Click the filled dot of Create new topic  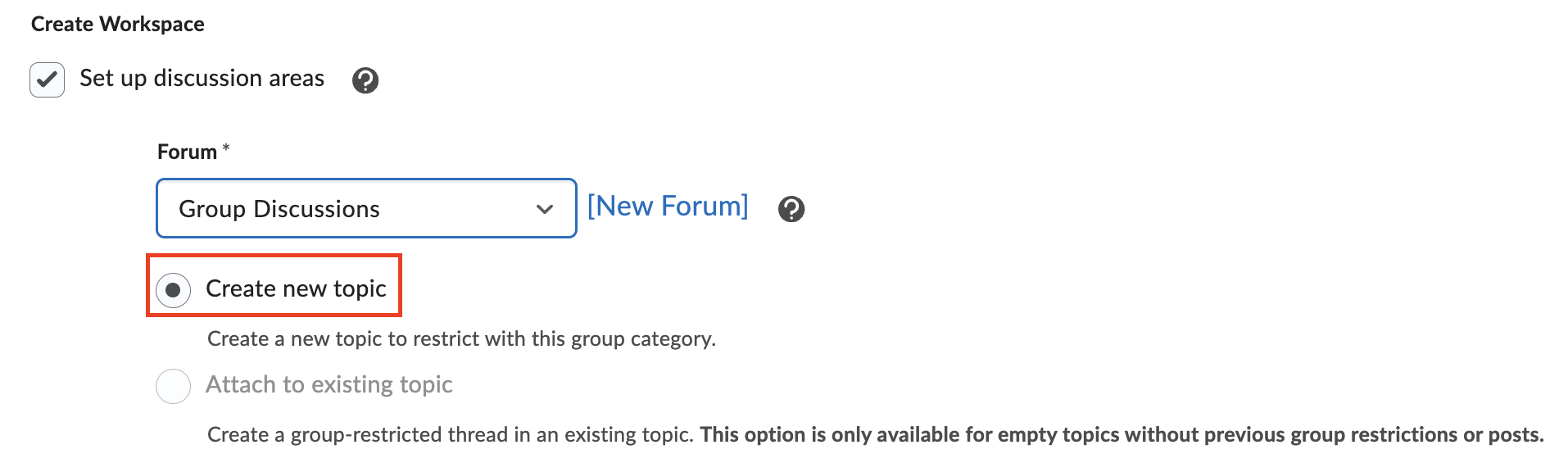173,290
